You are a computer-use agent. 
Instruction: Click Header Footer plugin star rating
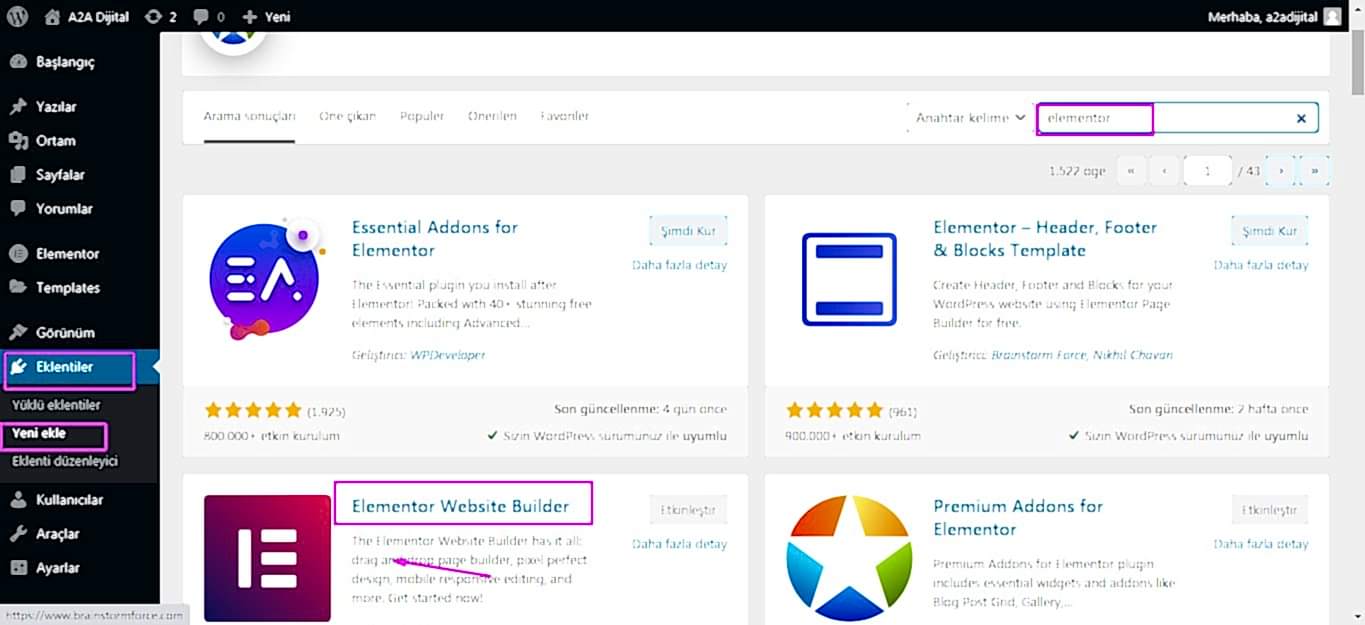coord(835,410)
